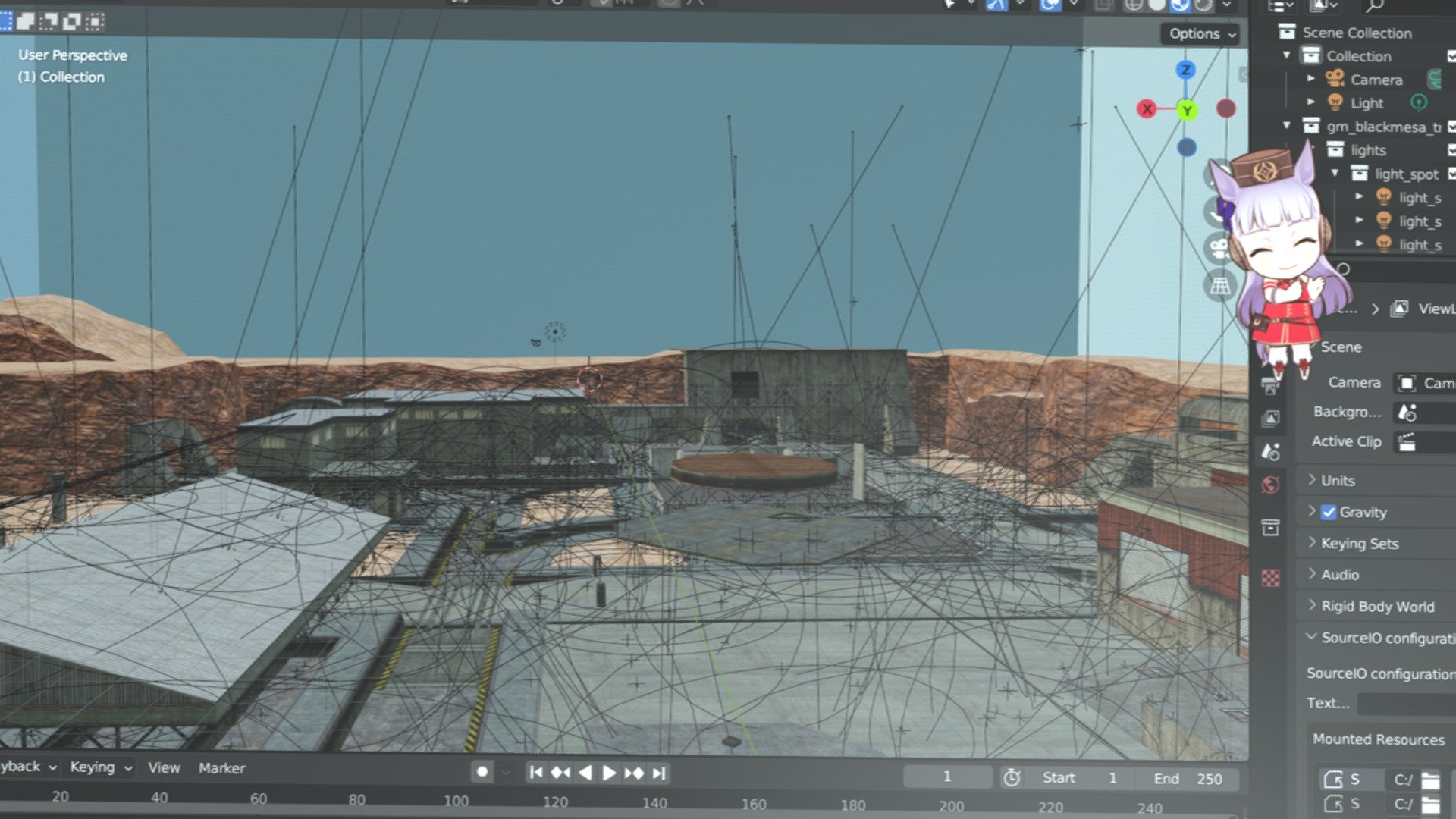Open folder browser for second mounted resource
The width and height of the screenshot is (1456, 819).
click(1430, 804)
